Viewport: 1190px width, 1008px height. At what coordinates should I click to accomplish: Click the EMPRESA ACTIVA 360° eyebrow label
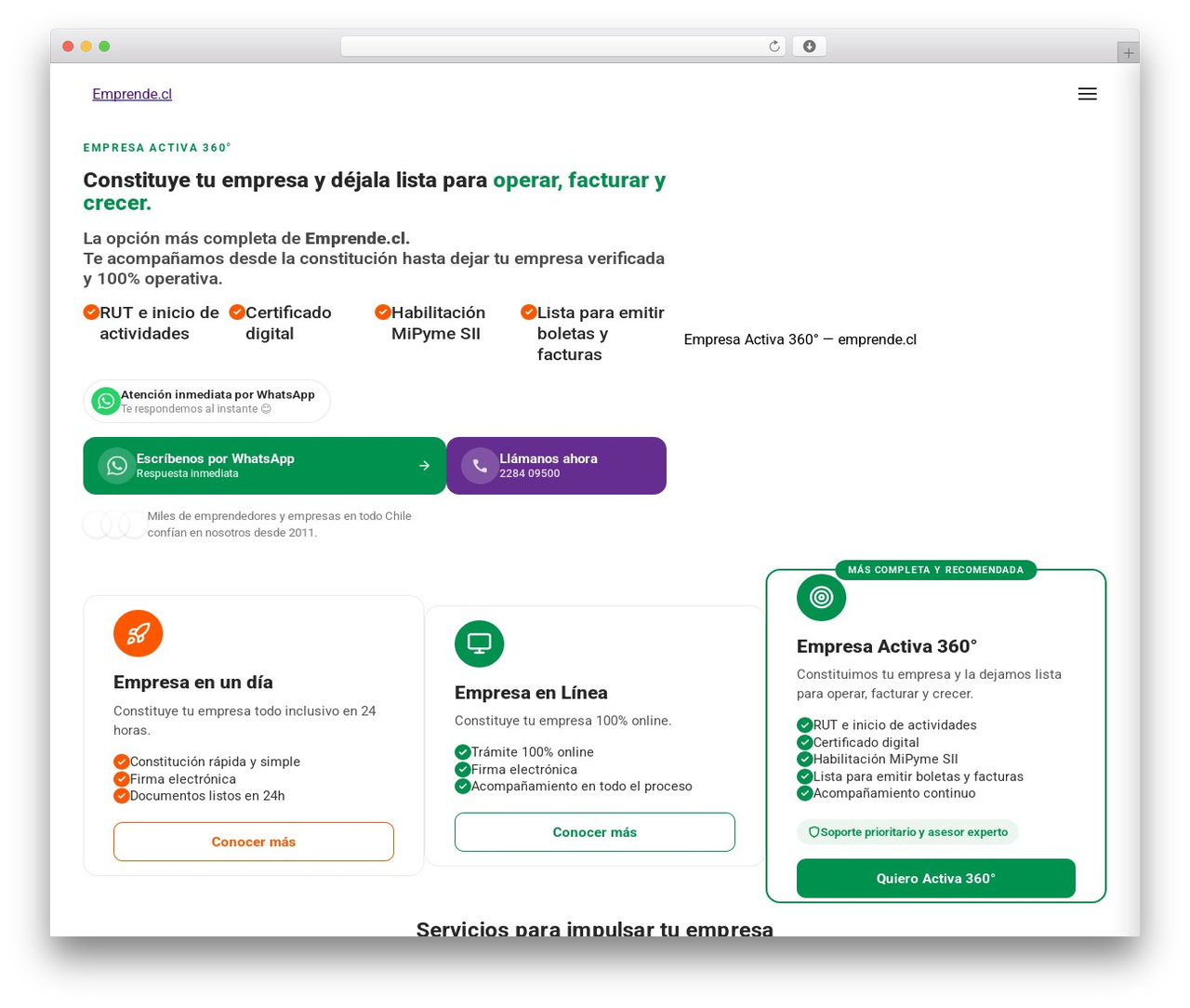[x=157, y=148]
